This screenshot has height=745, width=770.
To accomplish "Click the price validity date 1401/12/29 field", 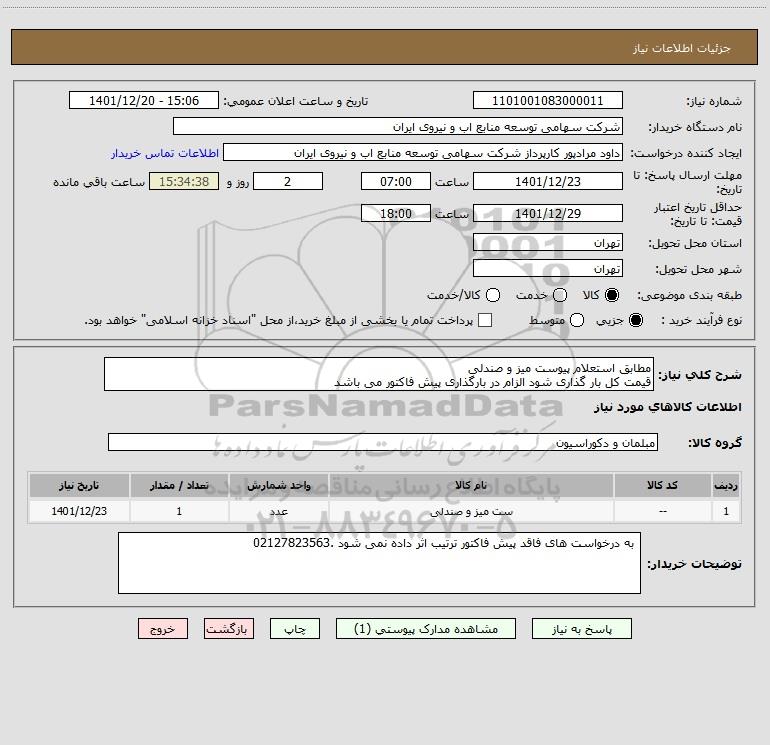I will pyautogui.click(x=548, y=213).
